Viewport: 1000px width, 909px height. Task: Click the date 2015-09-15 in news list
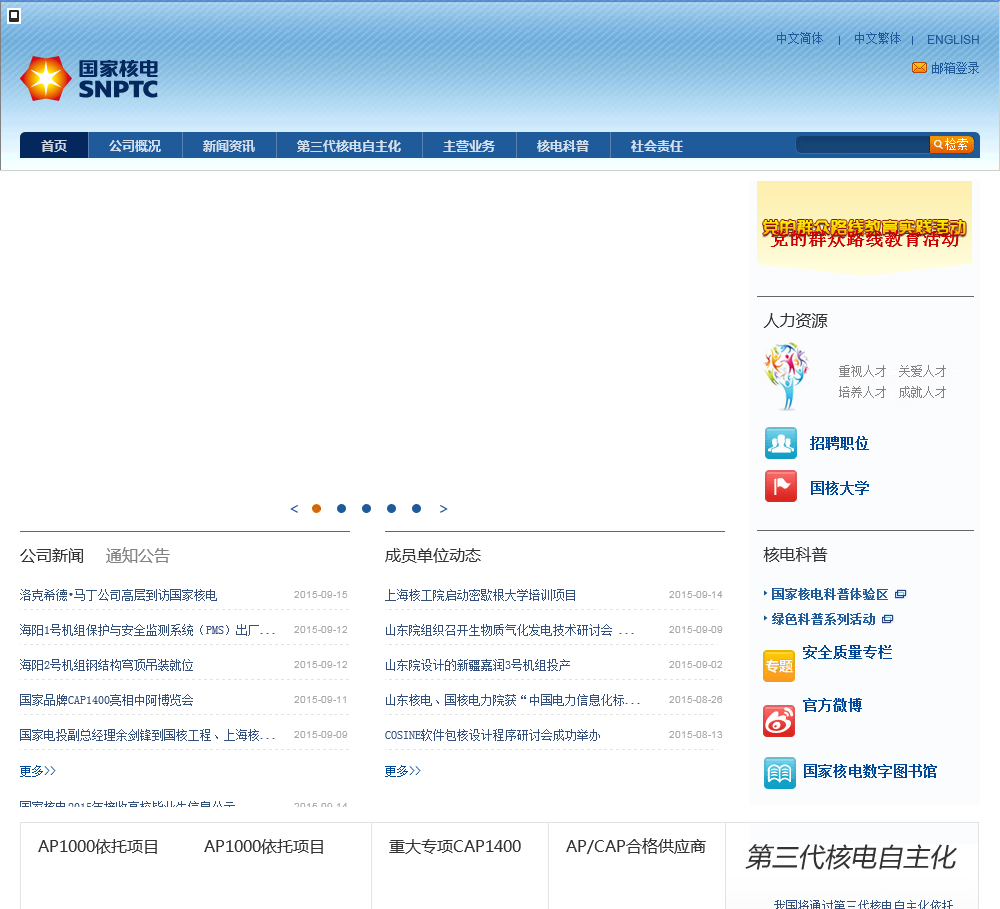(x=321, y=595)
